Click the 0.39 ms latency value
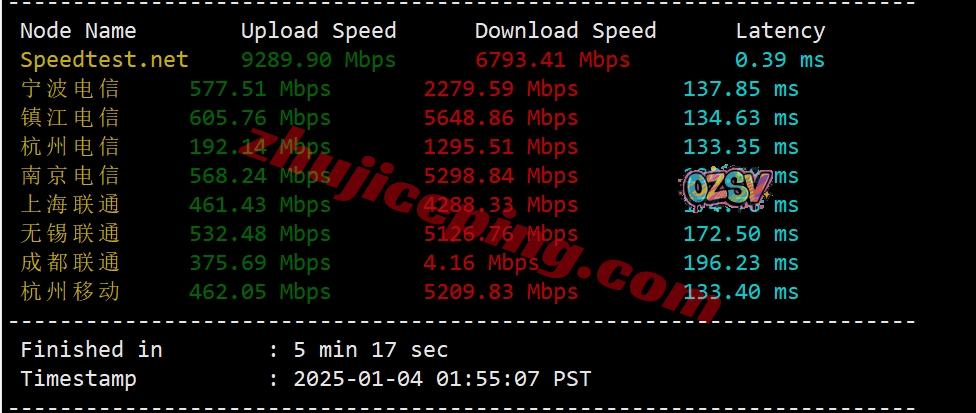Viewport: 976px width, 413px height. [x=780, y=60]
